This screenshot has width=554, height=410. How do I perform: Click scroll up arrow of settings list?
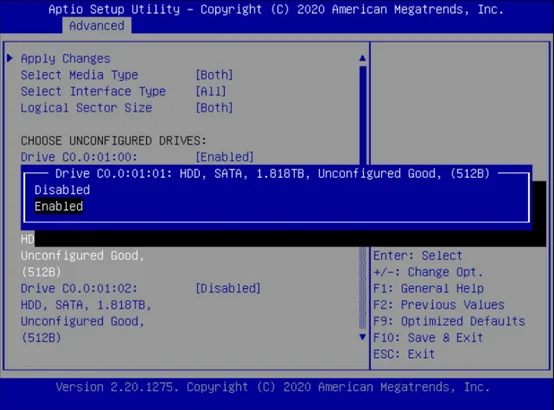tap(363, 58)
